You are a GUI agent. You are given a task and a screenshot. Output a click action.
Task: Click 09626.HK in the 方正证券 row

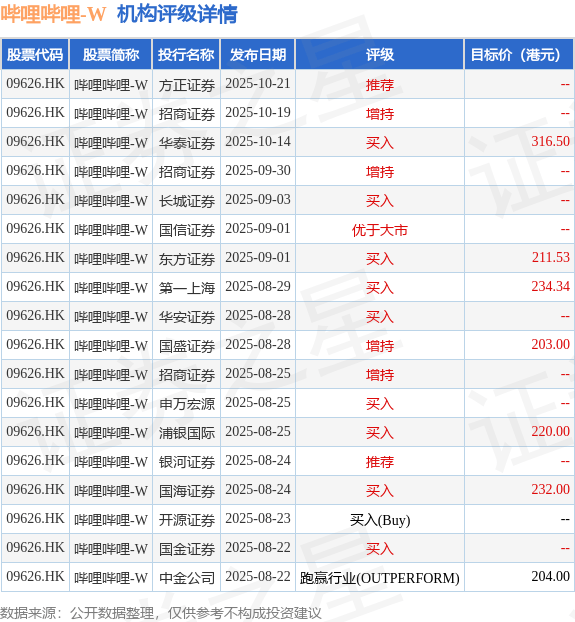35,84
